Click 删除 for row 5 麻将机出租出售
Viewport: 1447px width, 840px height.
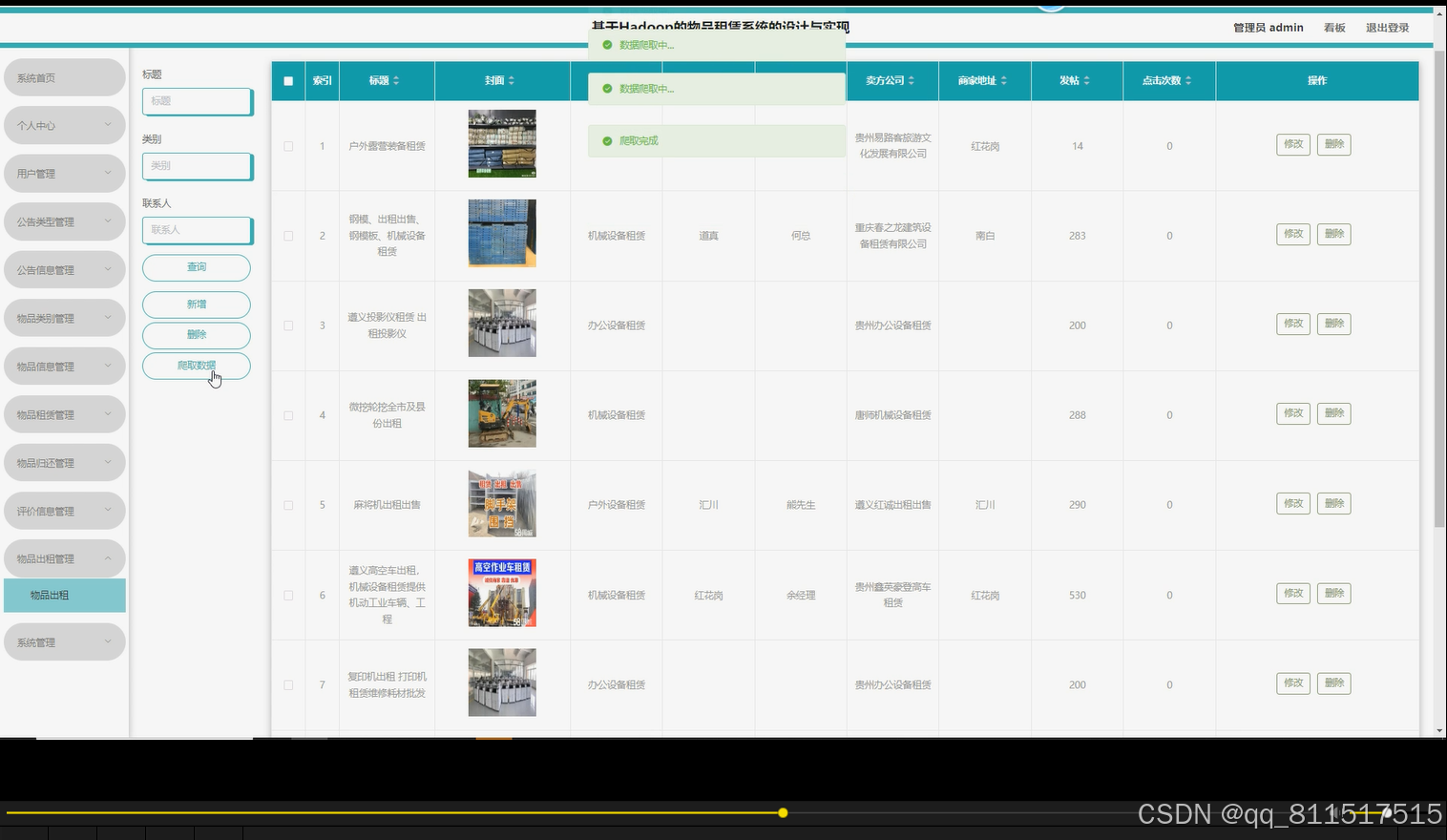1334,504
